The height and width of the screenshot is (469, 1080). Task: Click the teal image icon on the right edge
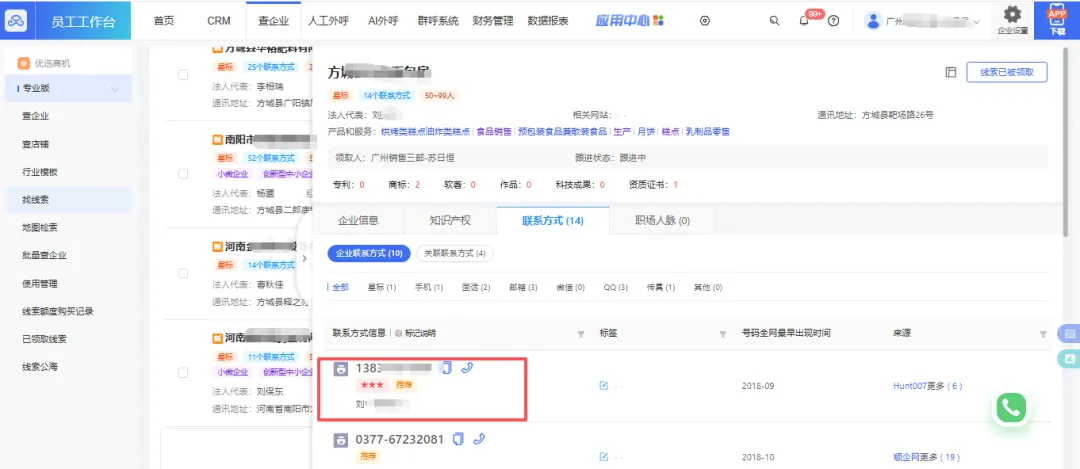click(x=1069, y=359)
